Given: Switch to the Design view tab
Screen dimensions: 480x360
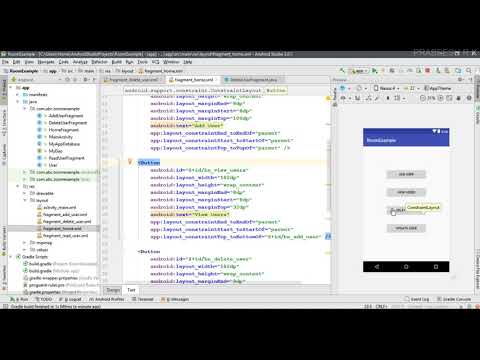Looking at the screenshot, I should pos(113,290).
